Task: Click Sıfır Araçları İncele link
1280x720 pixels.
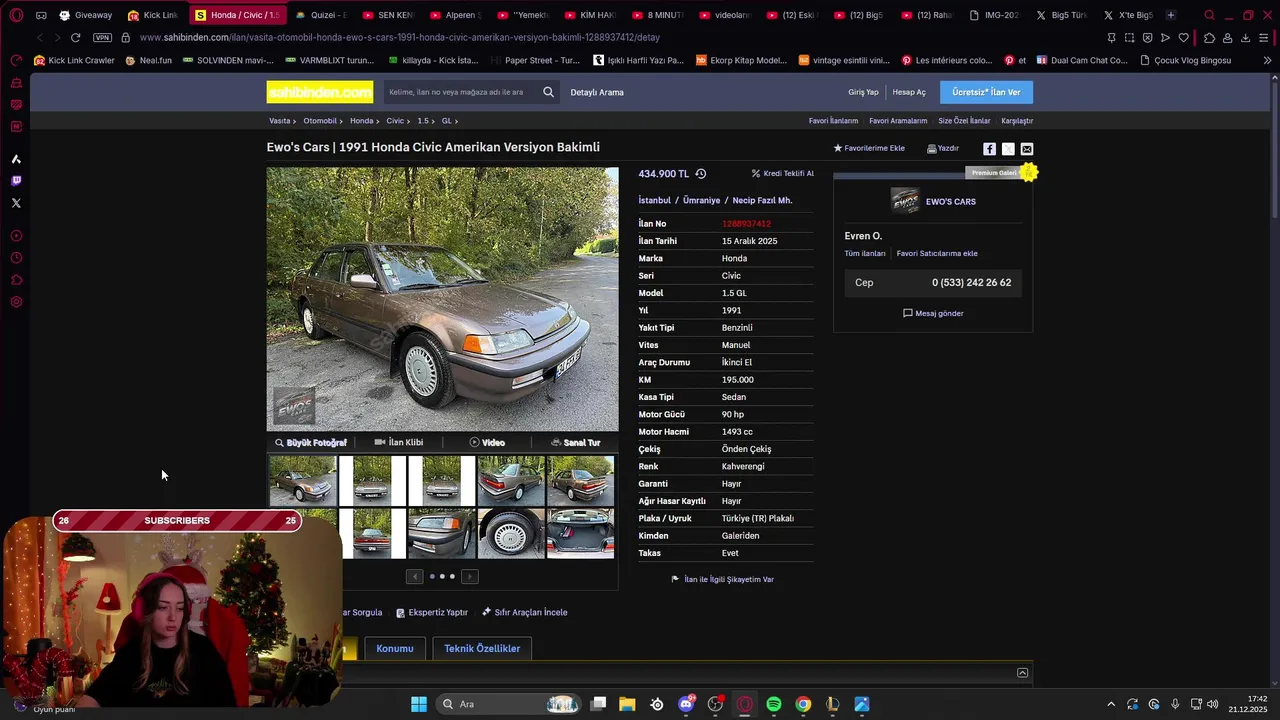Action: (x=525, y=612)
